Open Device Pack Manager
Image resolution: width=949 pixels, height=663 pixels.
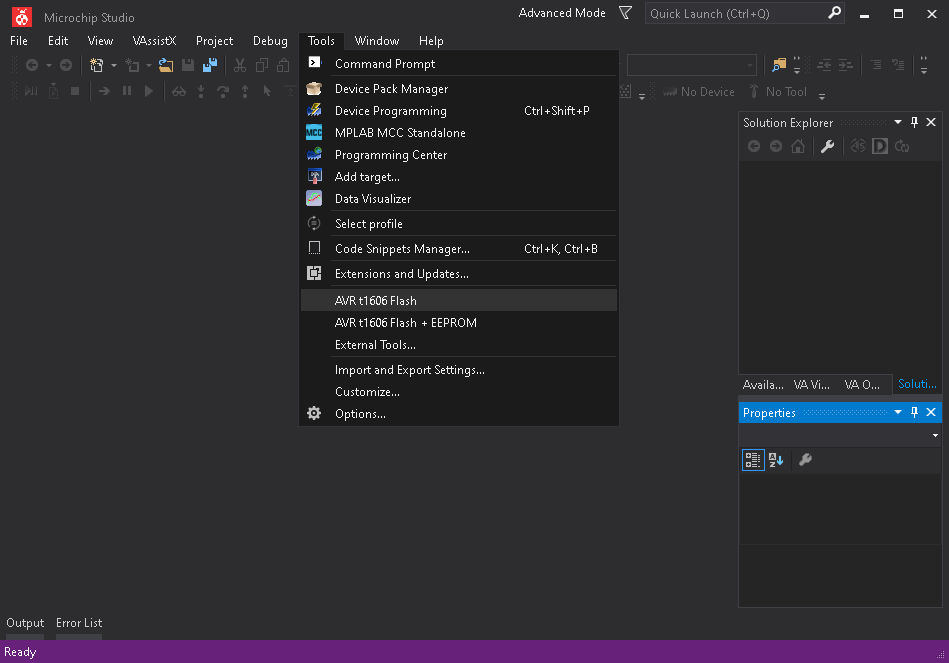pyautogui.click(x=459, y=89)
